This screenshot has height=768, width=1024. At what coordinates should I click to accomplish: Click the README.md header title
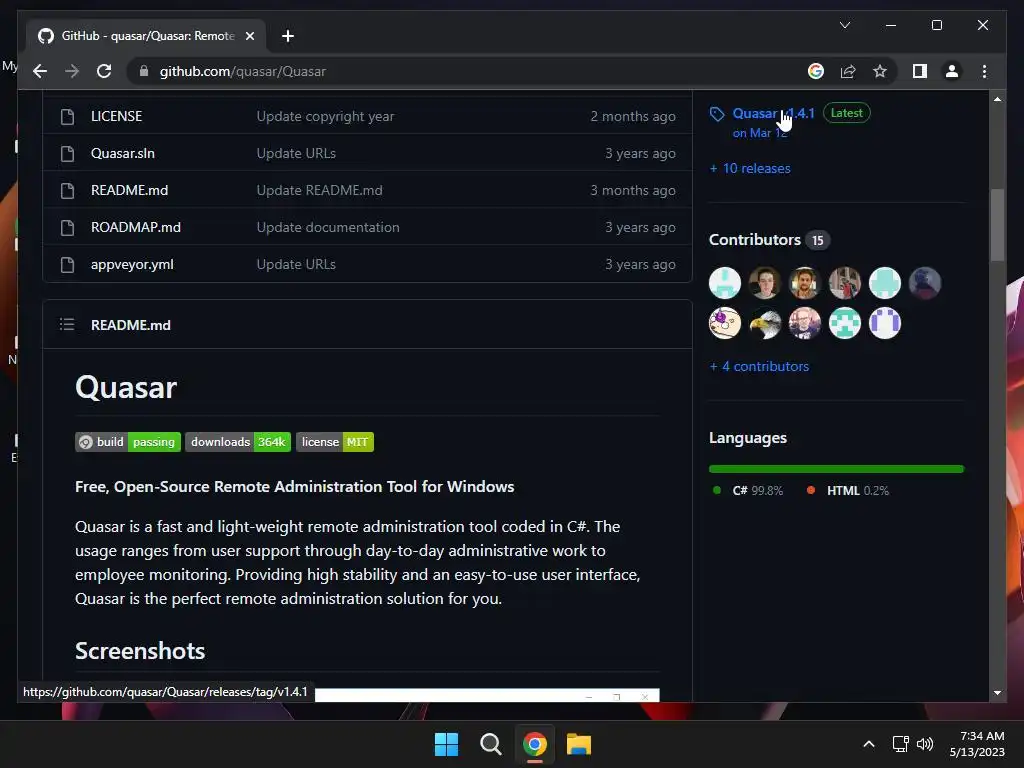[x=131, y=325]
